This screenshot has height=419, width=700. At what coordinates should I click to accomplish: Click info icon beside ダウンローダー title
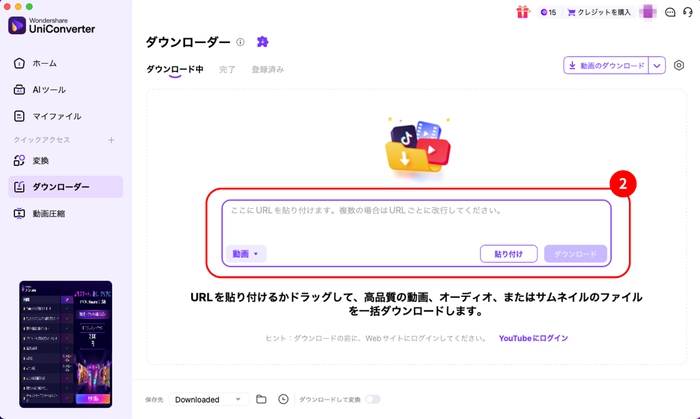tap(240, 42)
